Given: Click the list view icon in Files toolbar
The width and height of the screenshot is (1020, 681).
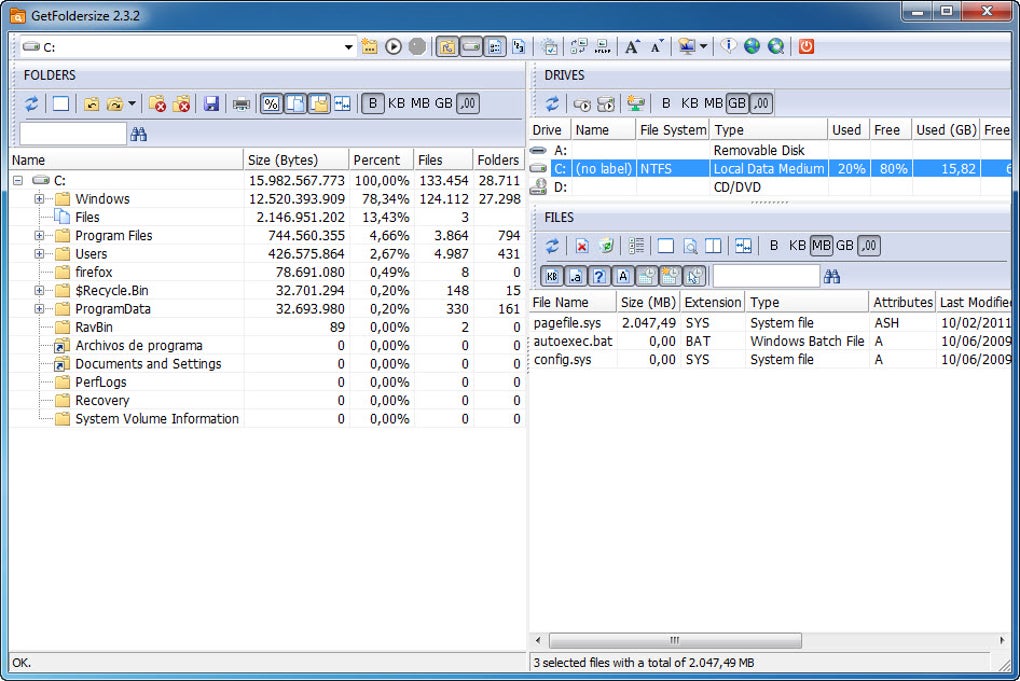Looking at the screenshot, I should click(636, 246).
